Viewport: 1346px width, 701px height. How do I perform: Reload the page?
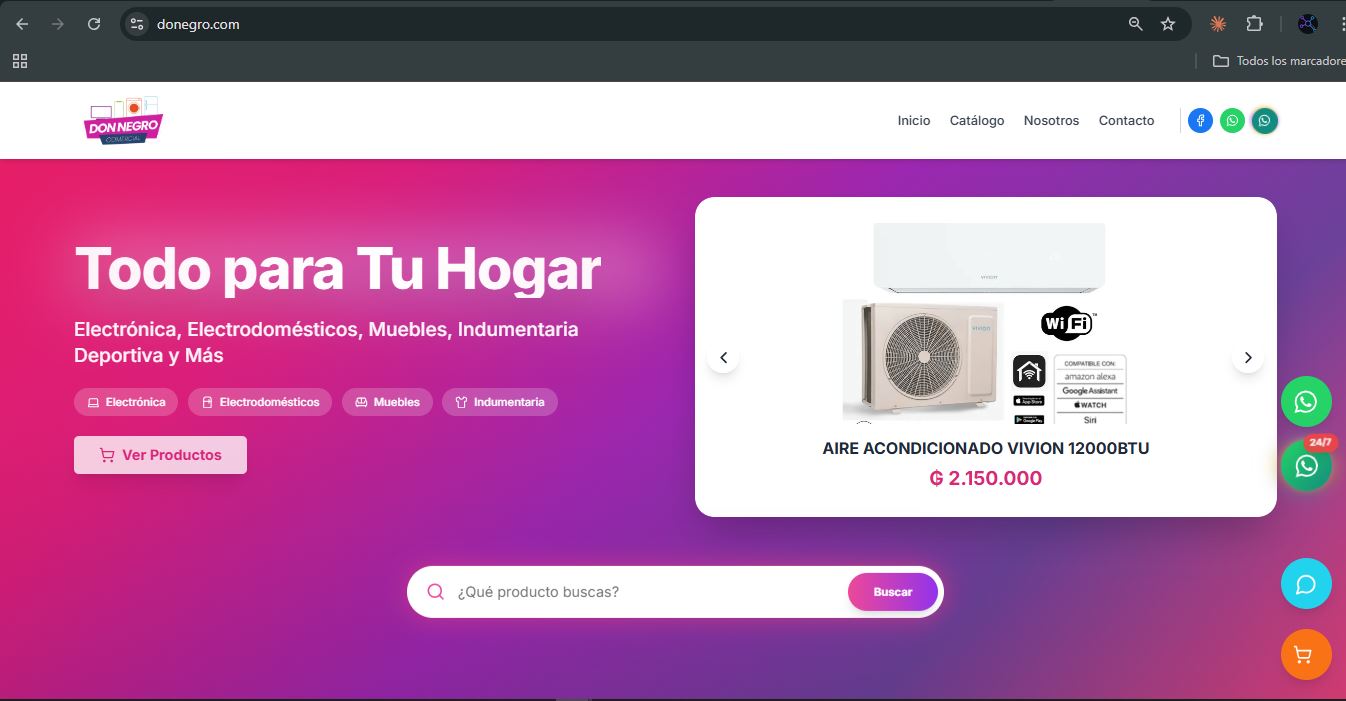pyautogui.click(x=94, y=24)
